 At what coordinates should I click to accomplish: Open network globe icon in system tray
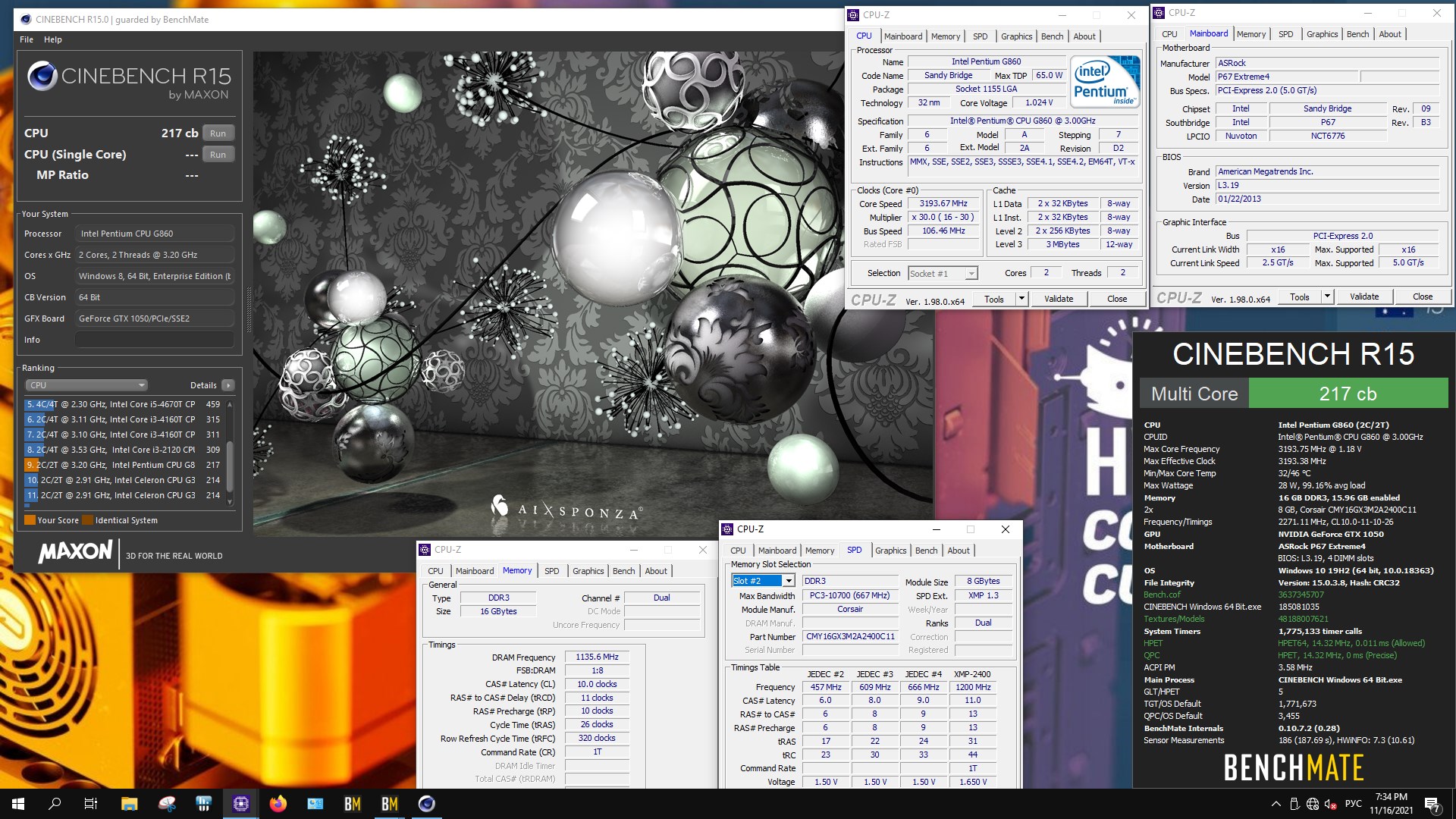coord(1313,804)
